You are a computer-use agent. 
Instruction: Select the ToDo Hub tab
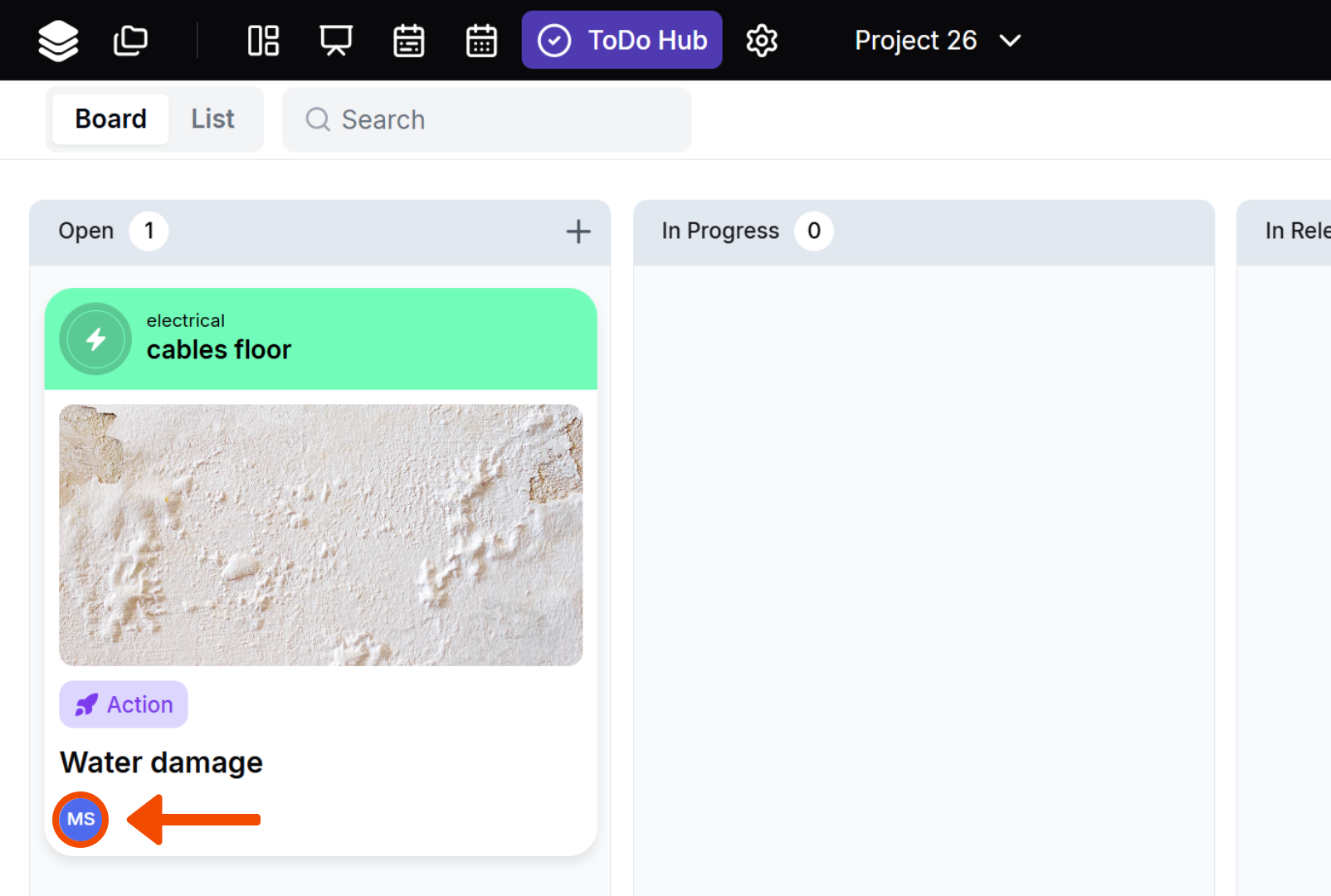pos(622,40)
